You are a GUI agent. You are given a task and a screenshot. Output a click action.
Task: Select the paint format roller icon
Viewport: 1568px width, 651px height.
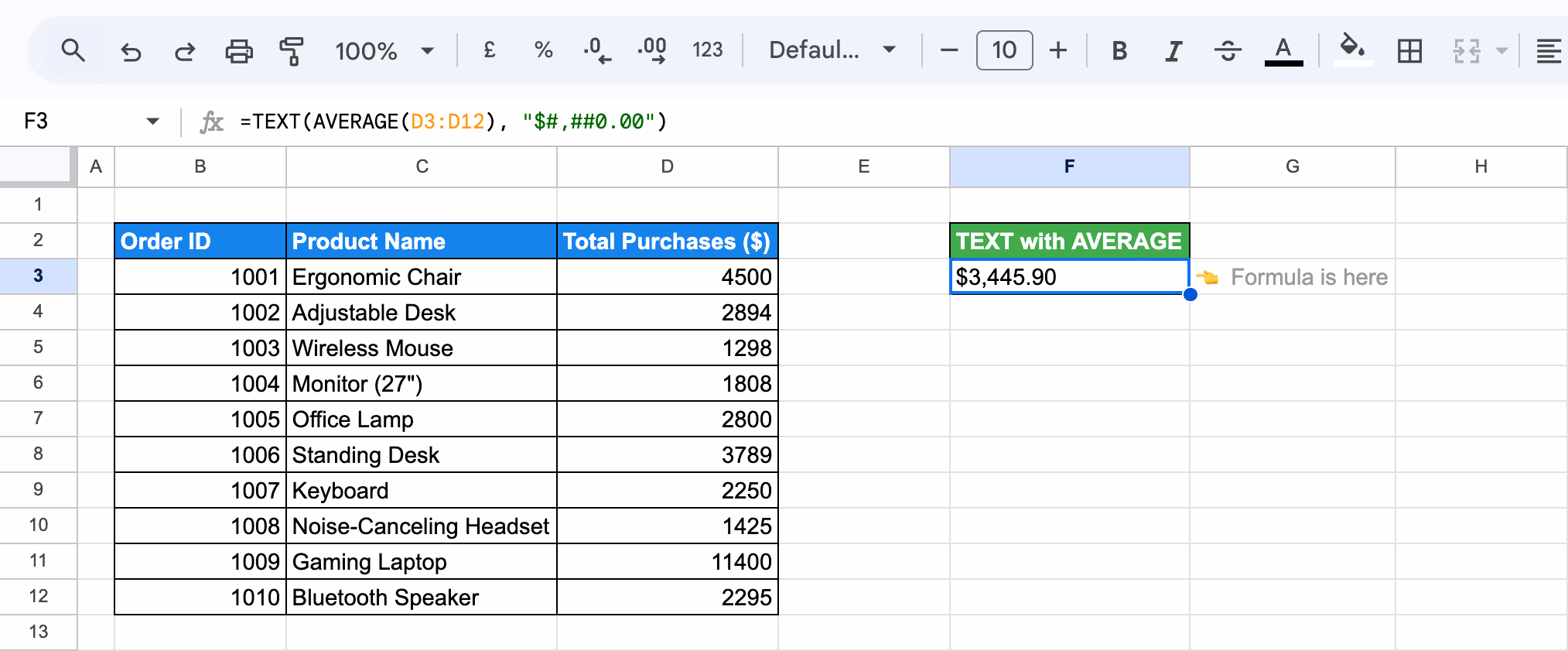click(292, 51)
